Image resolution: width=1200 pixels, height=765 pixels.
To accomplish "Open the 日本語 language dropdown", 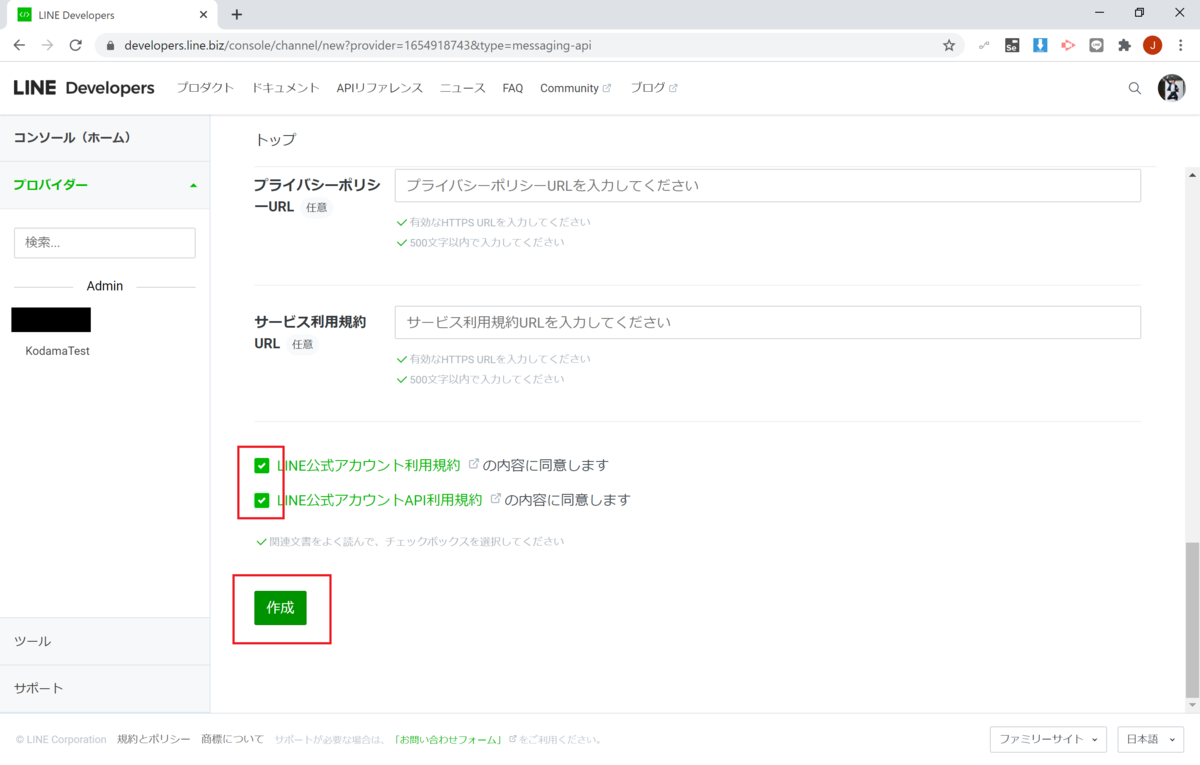I will tap(1149, 739).
